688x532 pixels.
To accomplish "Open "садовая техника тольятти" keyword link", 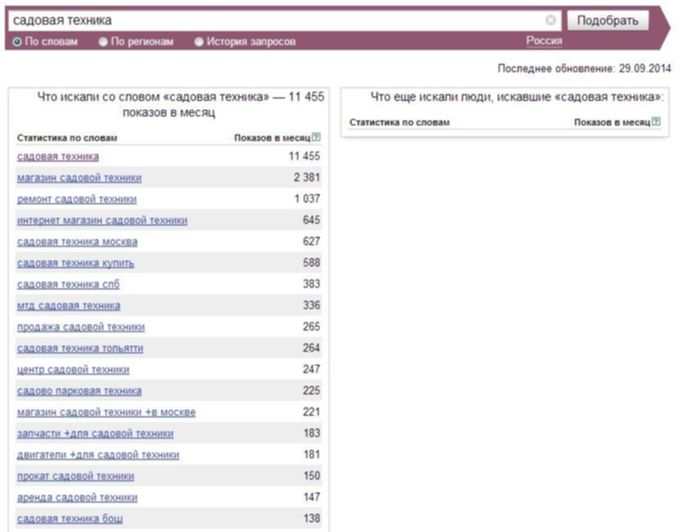I will point(80,349).
